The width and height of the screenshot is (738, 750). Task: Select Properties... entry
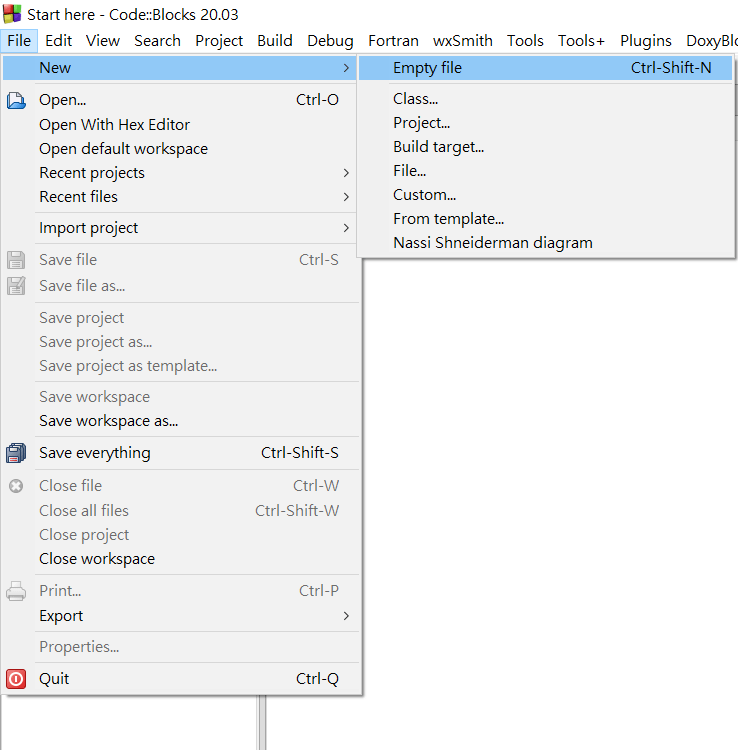(x=180, y=647)
